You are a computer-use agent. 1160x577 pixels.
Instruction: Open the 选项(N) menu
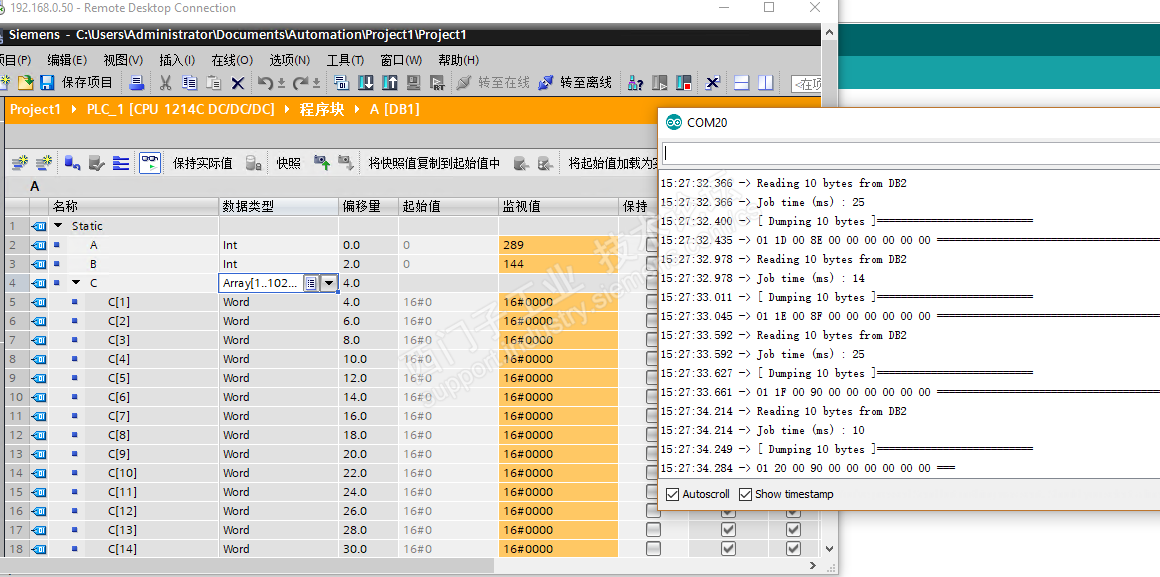tap(290, 60)
